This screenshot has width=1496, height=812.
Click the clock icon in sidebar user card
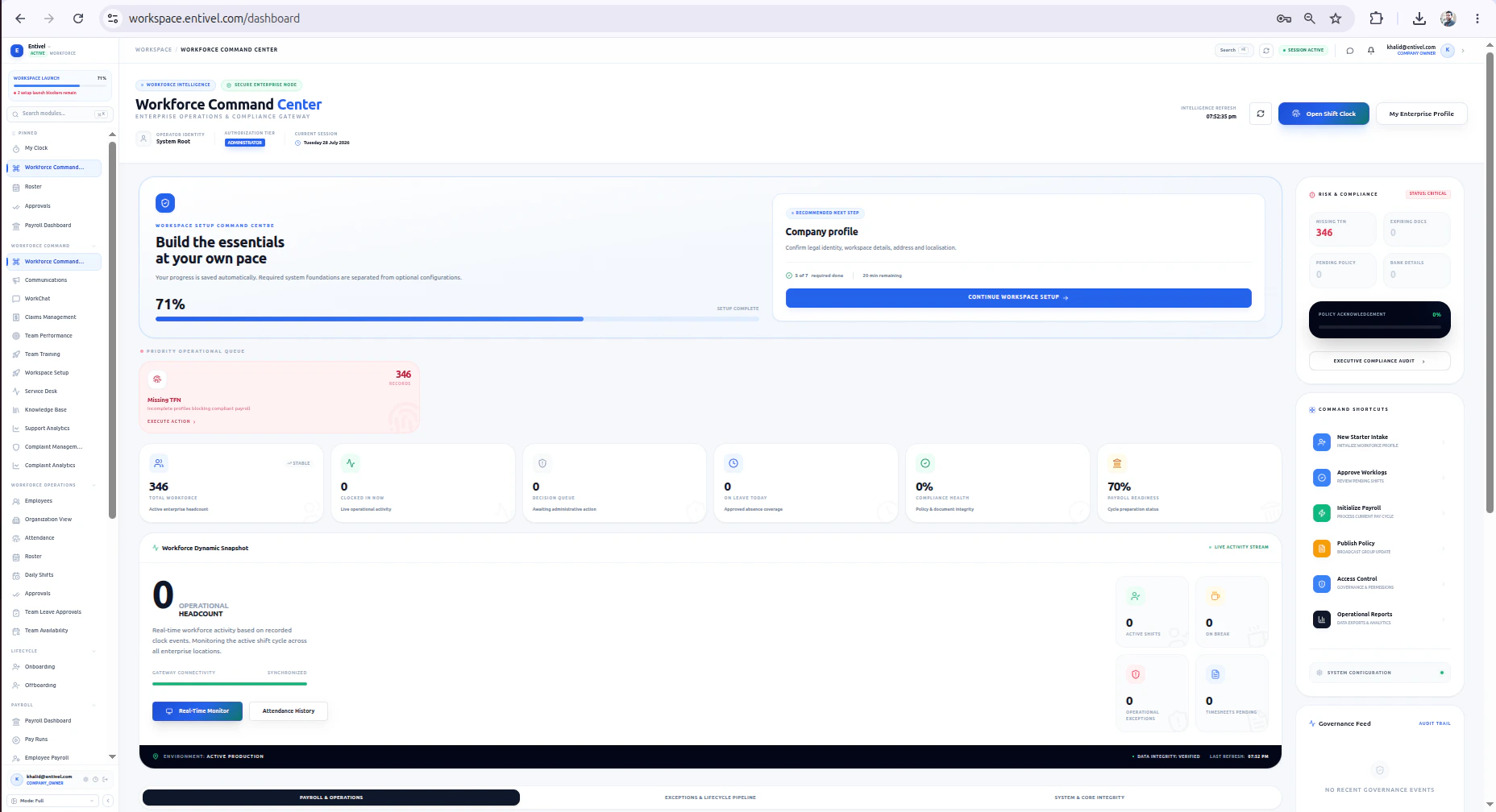[96, 779]
